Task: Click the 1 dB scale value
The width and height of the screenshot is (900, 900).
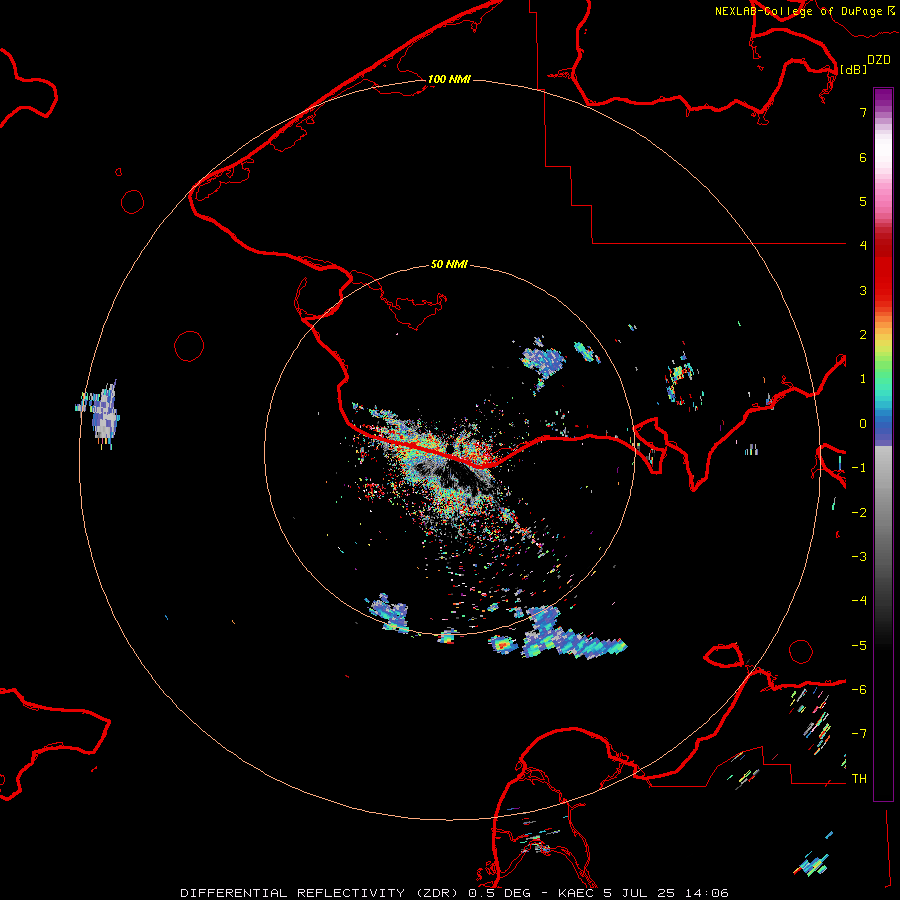Action: (x=863, y=379)
